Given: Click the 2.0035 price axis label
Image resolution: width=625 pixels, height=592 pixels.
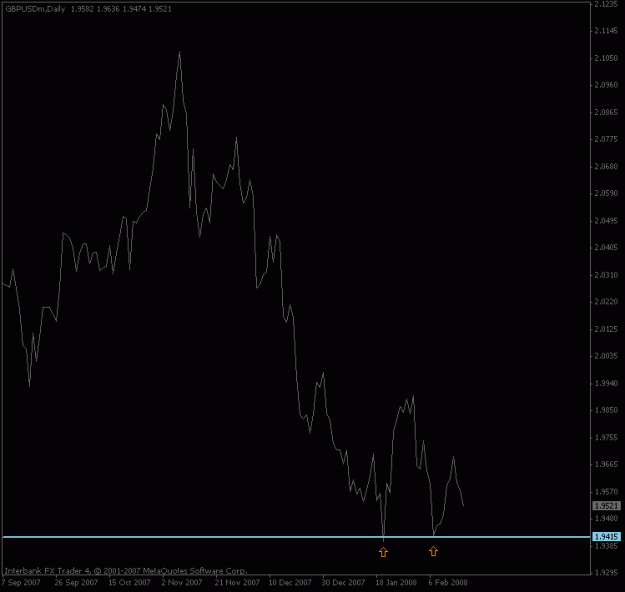Looking at the screenshot, I should [x=606, y=356].
